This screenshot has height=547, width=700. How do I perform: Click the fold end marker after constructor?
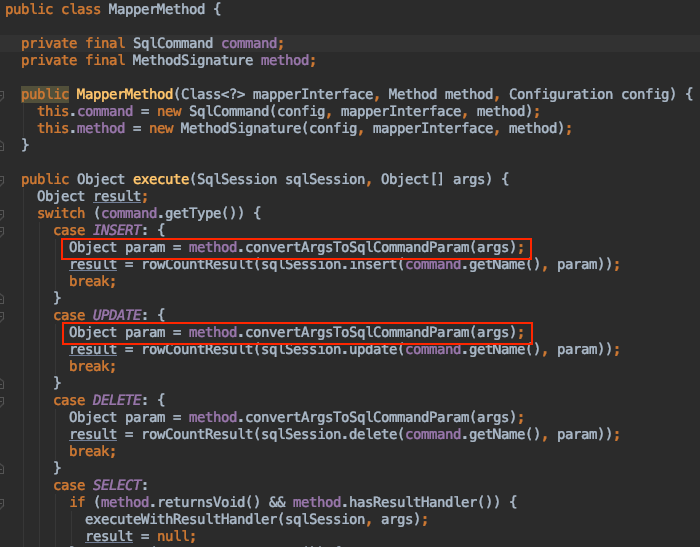click(x=3, y=146)
